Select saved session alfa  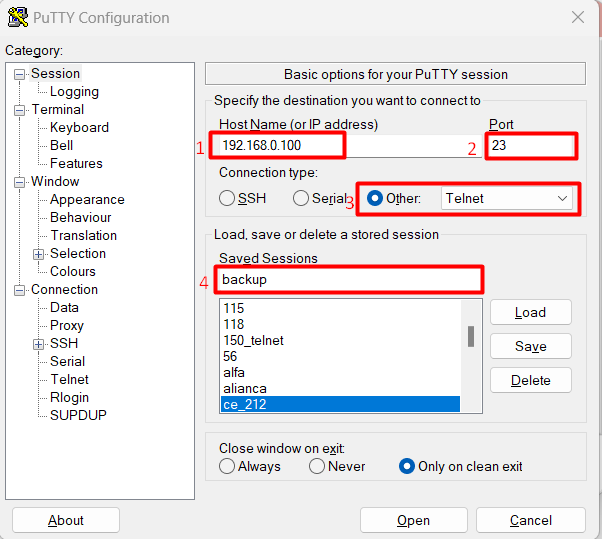coord(340,372)
